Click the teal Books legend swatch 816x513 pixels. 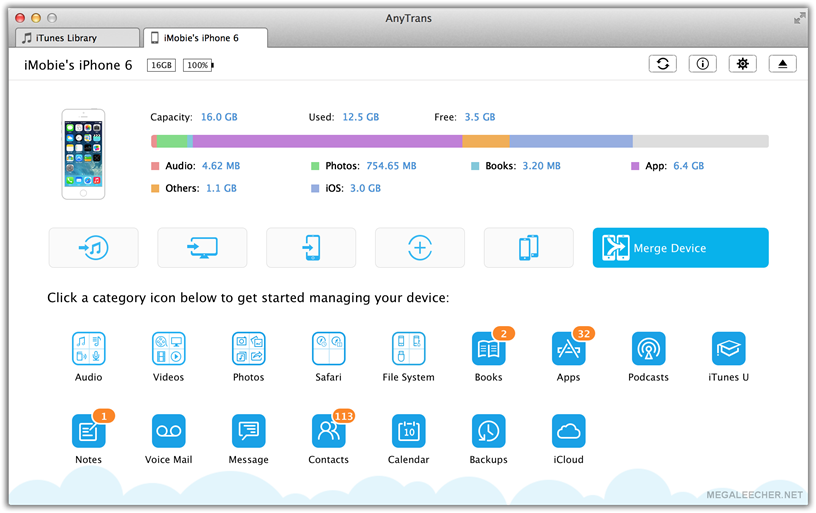tap(475, 166)
